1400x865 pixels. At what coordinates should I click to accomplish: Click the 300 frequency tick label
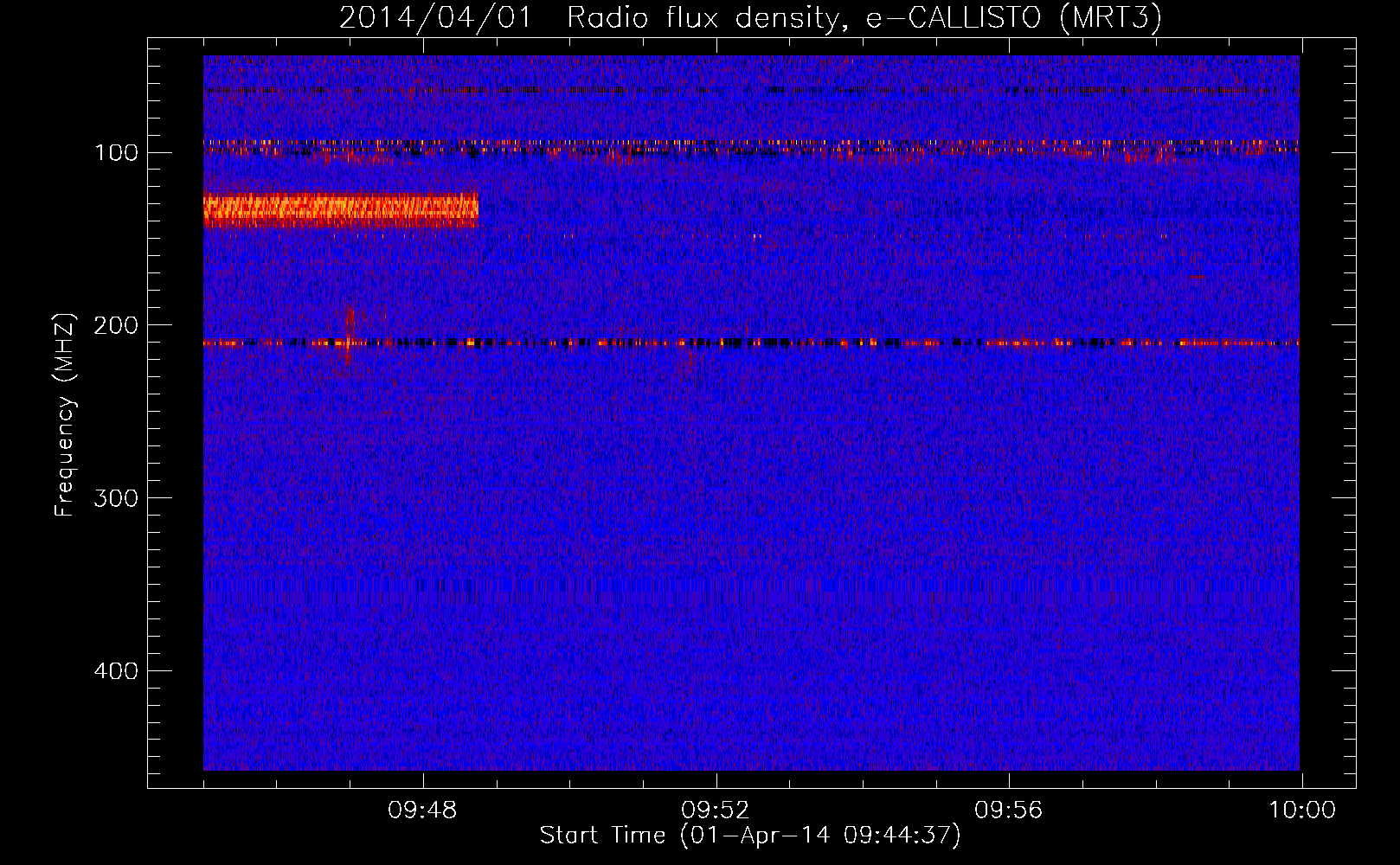[x=116, y=498]
